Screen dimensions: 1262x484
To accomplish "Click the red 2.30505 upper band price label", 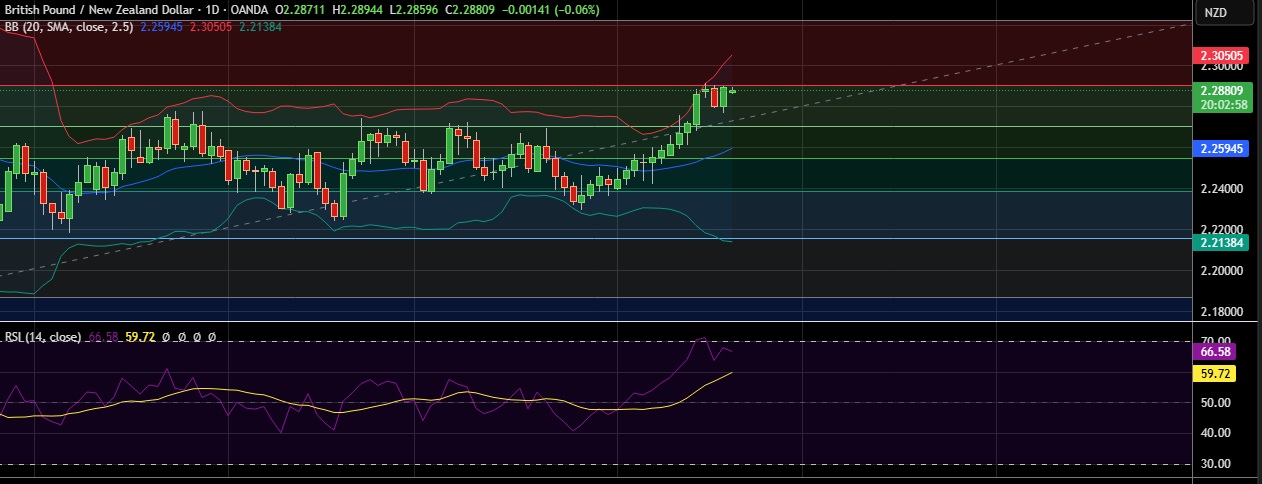I will 1225,57.
